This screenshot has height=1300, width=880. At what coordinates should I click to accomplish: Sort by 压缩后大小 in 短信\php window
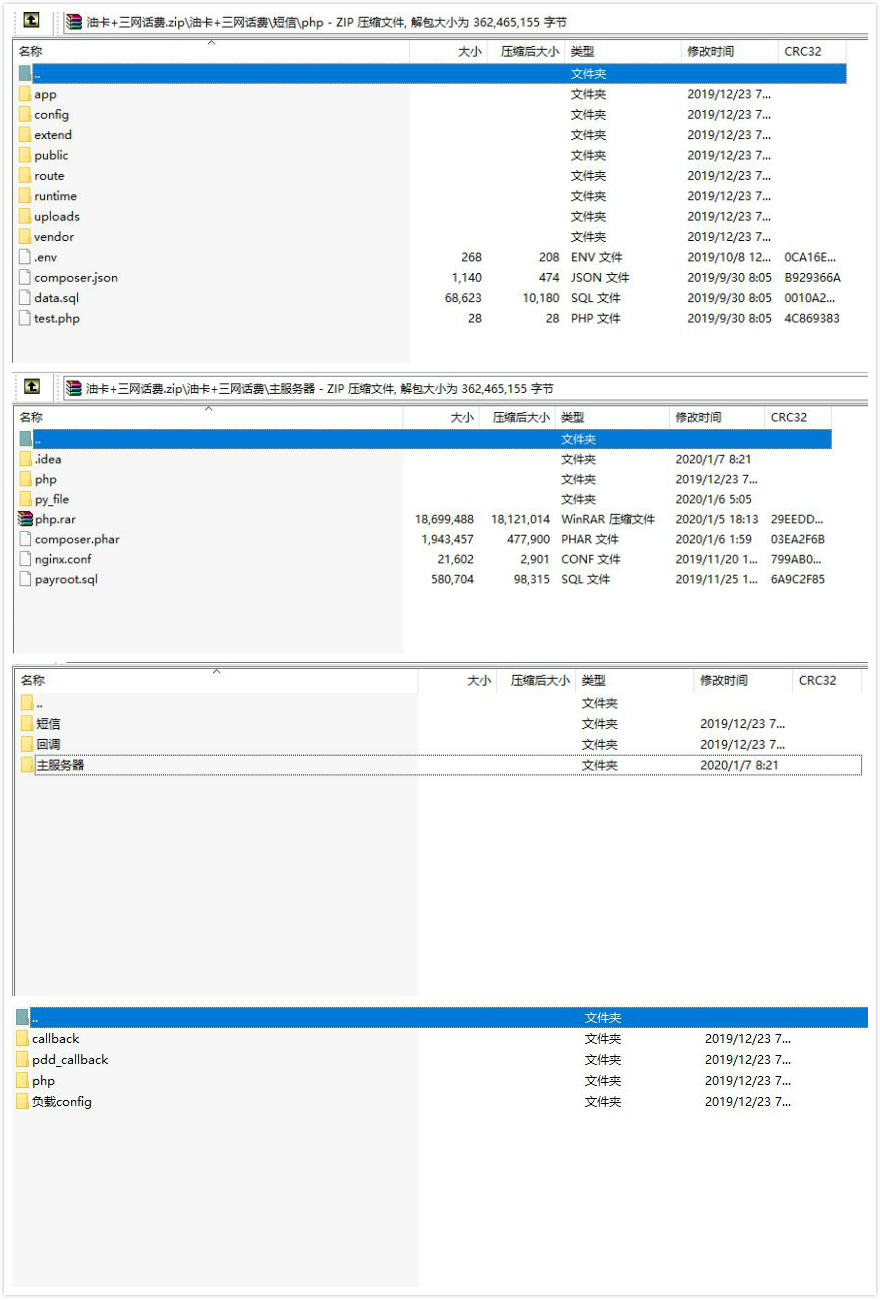[526, 51]
